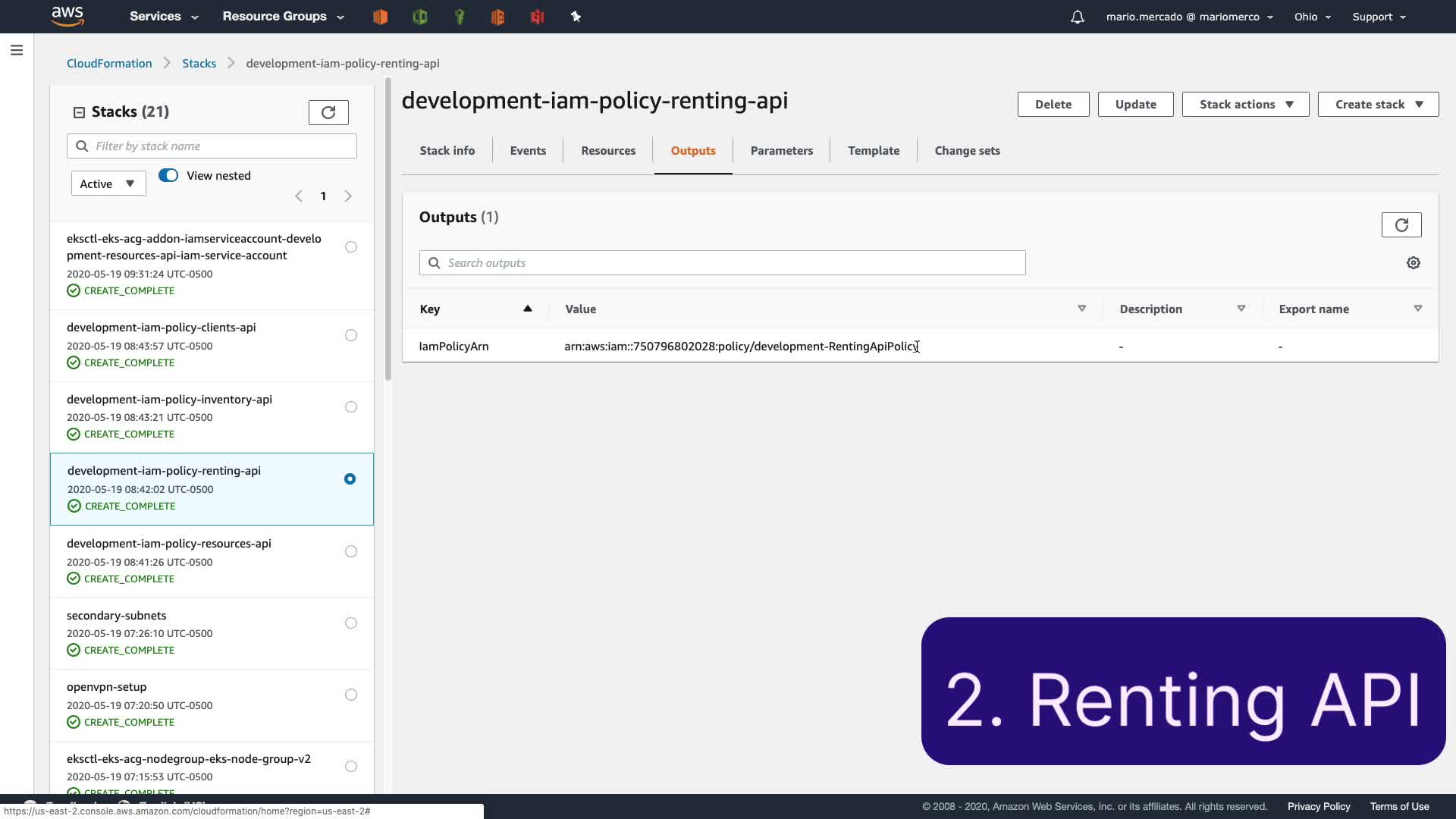Refresh the Stacks list
Image resolution: width=1456 pixels, height=819 pixels.
point(328,112)
